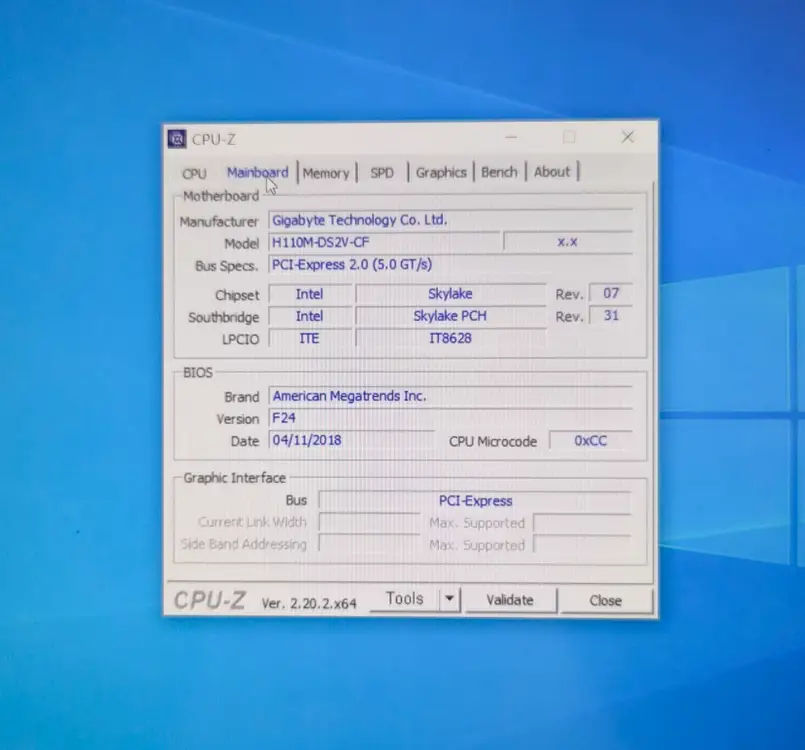
Task: Click the empty Current Link Width field
Action: 369,522
